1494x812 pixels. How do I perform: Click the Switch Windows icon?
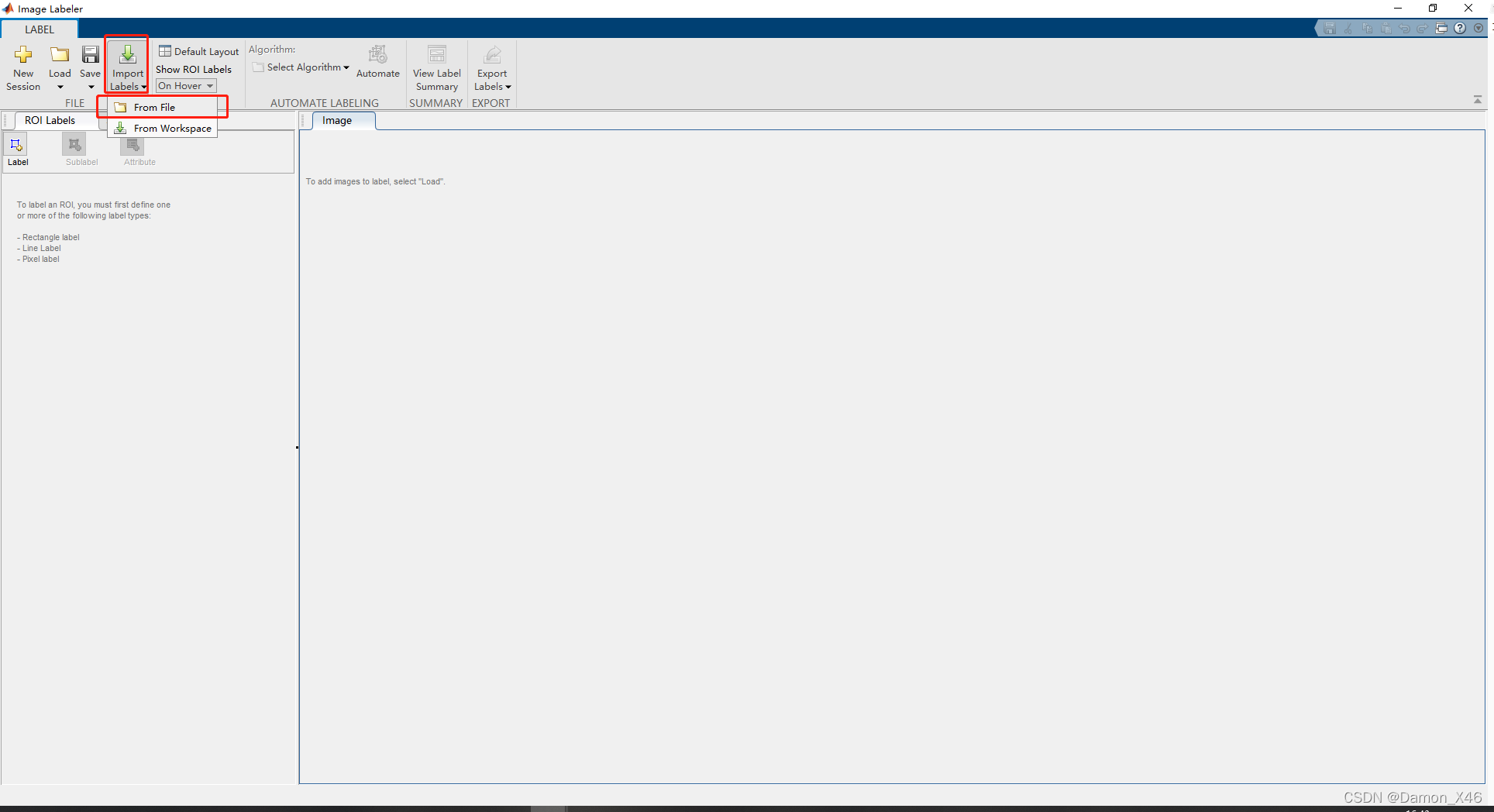pyautogui.click(x=1441, y=29)
